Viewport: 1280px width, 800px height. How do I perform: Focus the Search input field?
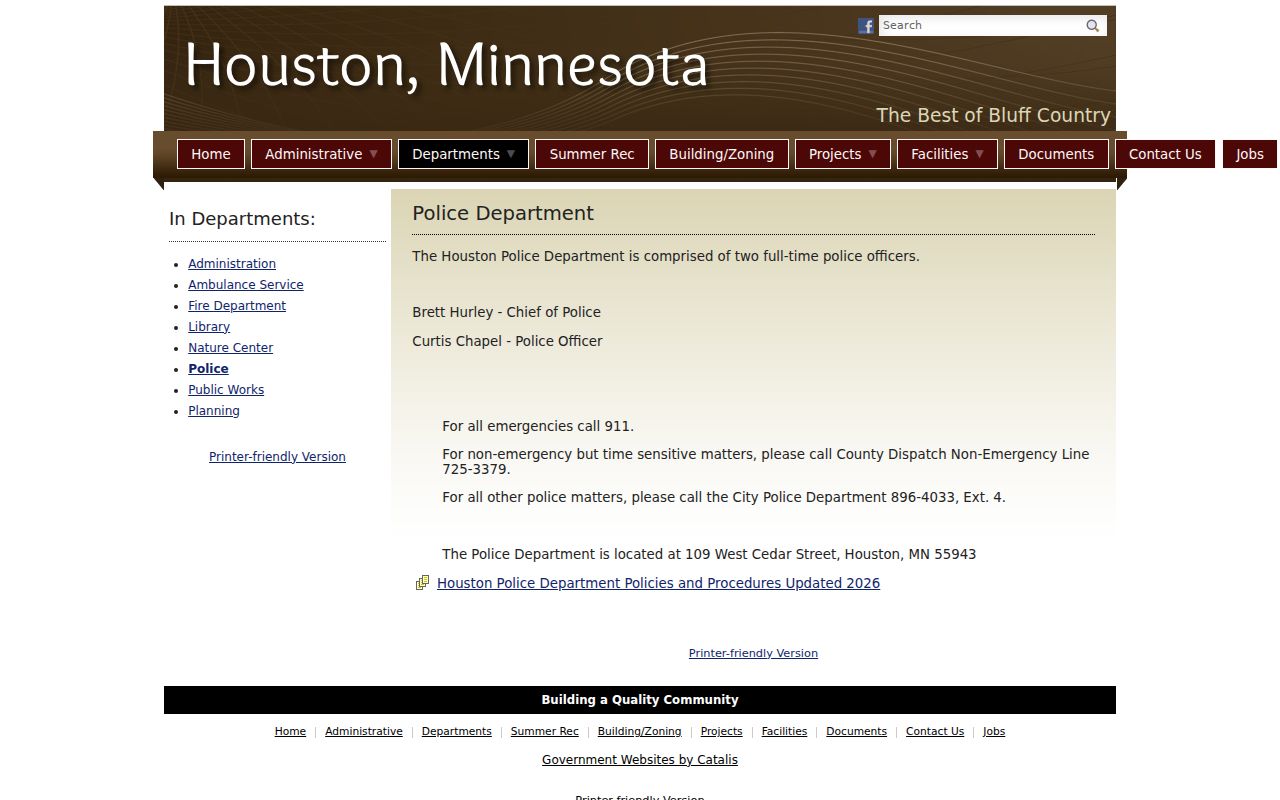tap(981, 26)
